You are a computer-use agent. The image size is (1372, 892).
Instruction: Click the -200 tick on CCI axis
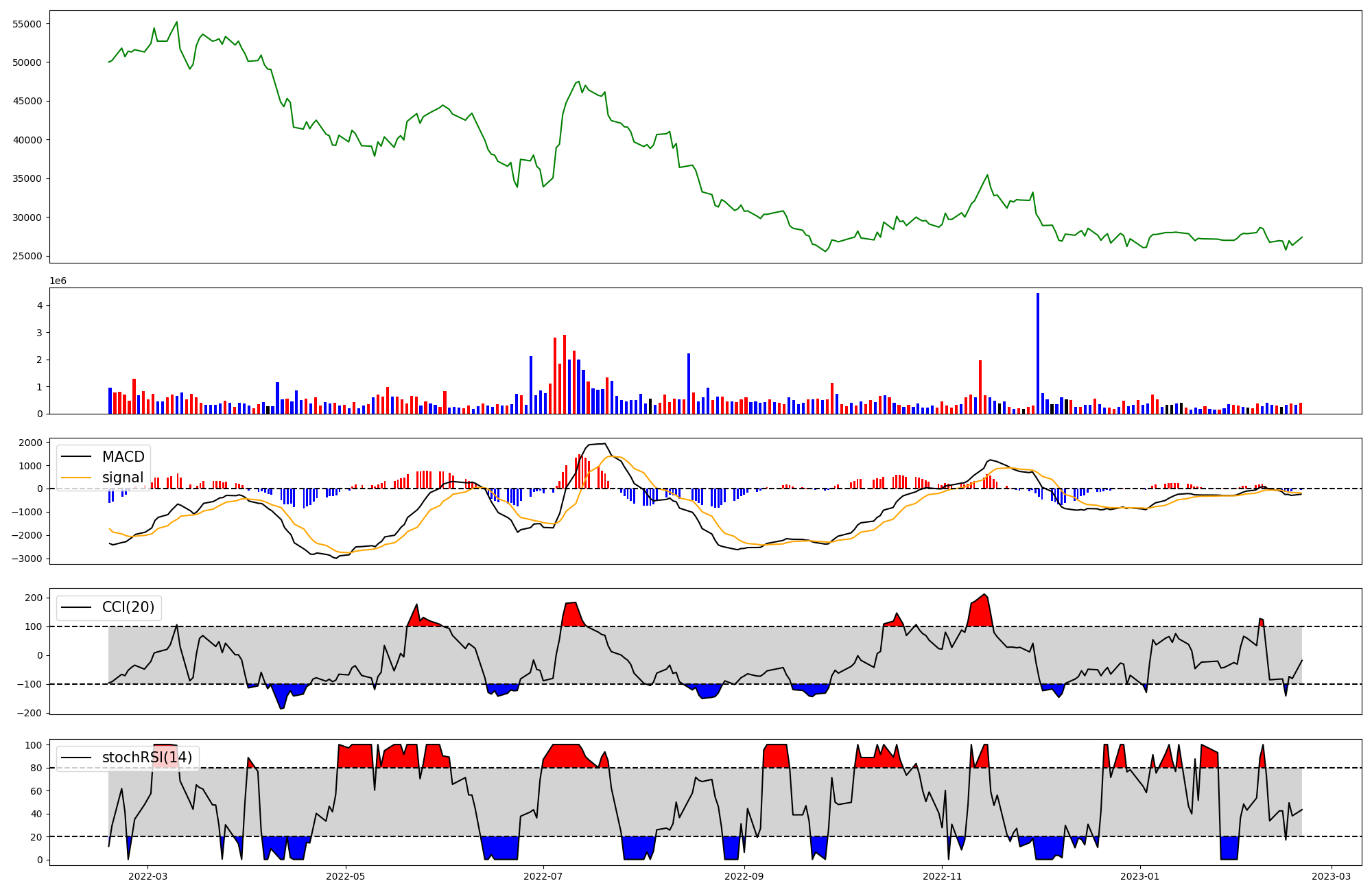(31, 714)
